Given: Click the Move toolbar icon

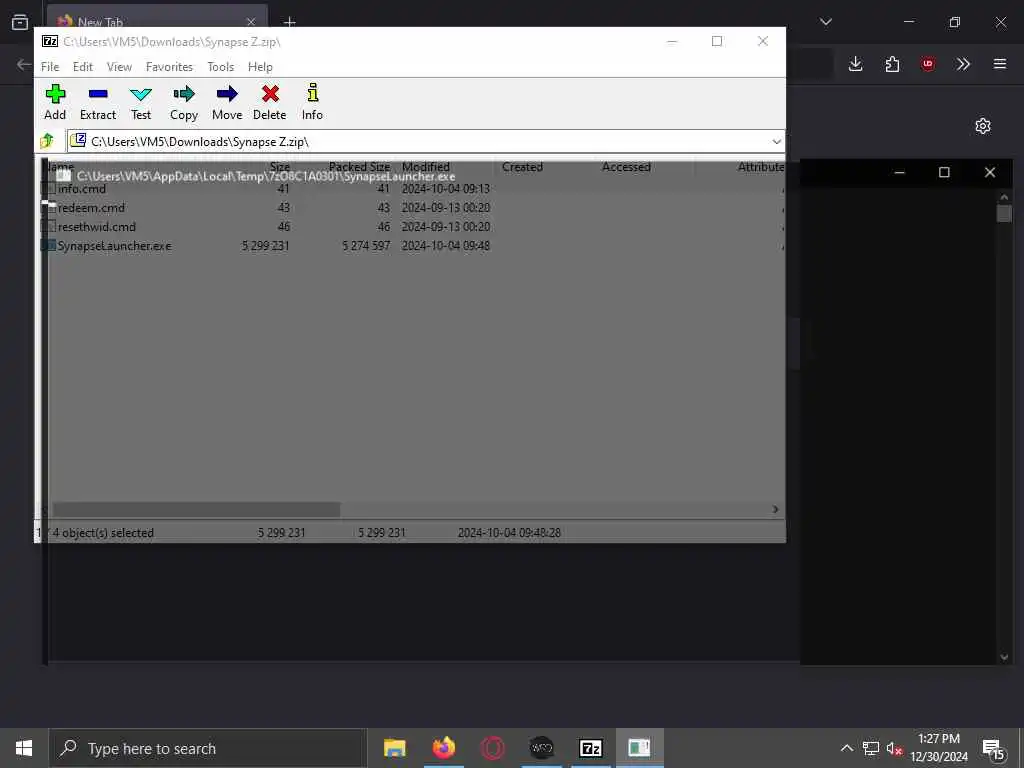Looking at the screenshot, I should pos(227,103).
